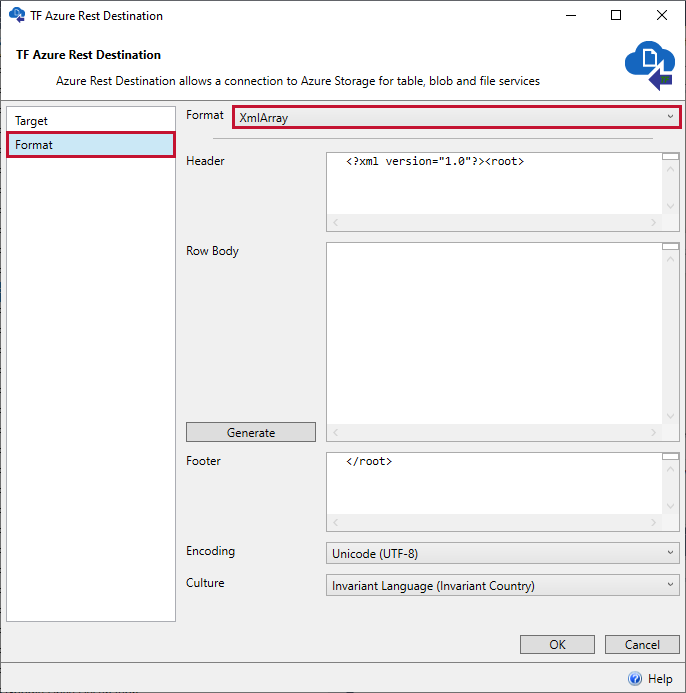Click Footer box vertical scroll down arrow
686x693 pixels.
pyautogui.click(x=670, y=506)
